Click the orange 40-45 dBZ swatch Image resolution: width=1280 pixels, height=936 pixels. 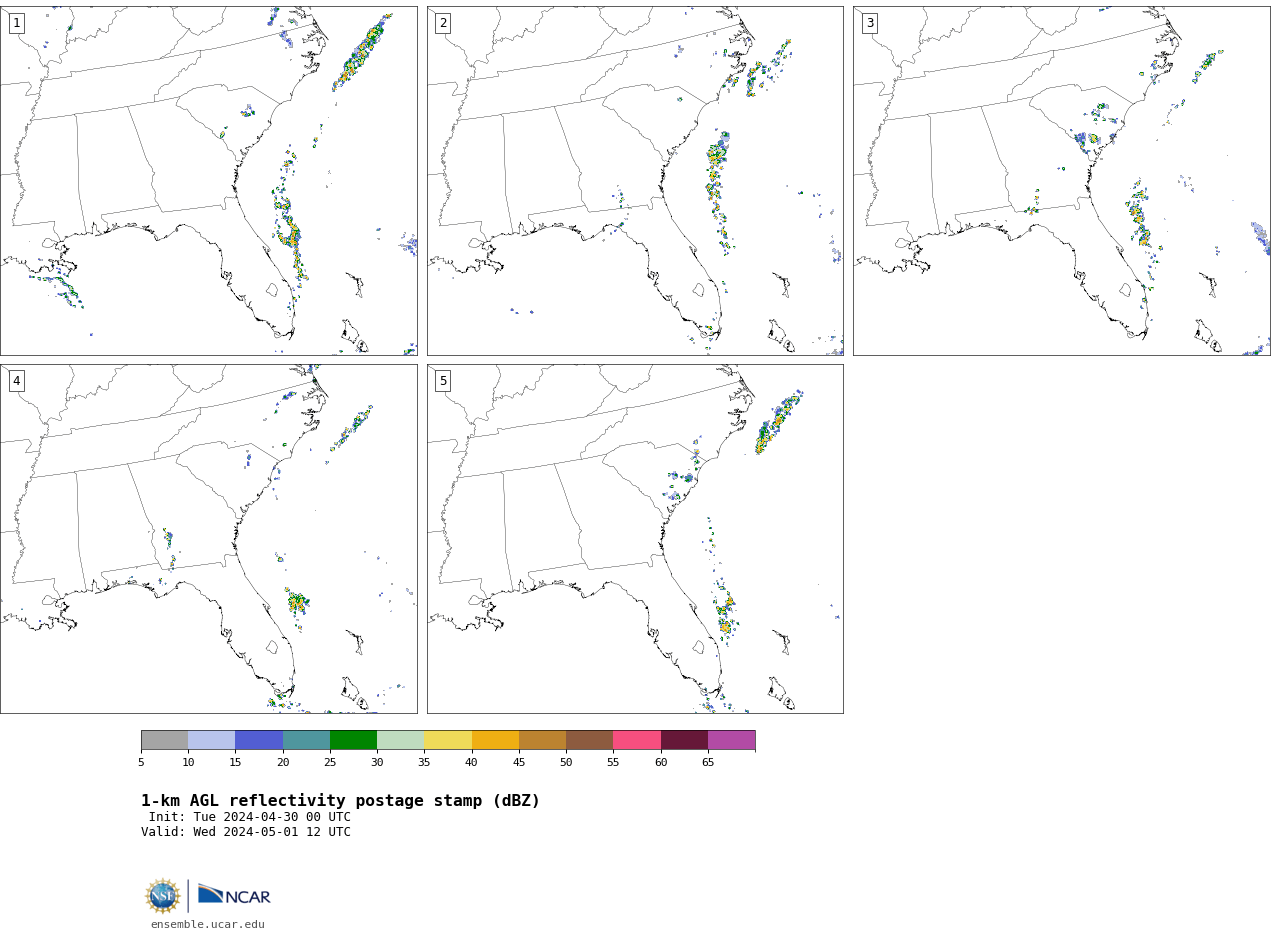tap(495, 740)
